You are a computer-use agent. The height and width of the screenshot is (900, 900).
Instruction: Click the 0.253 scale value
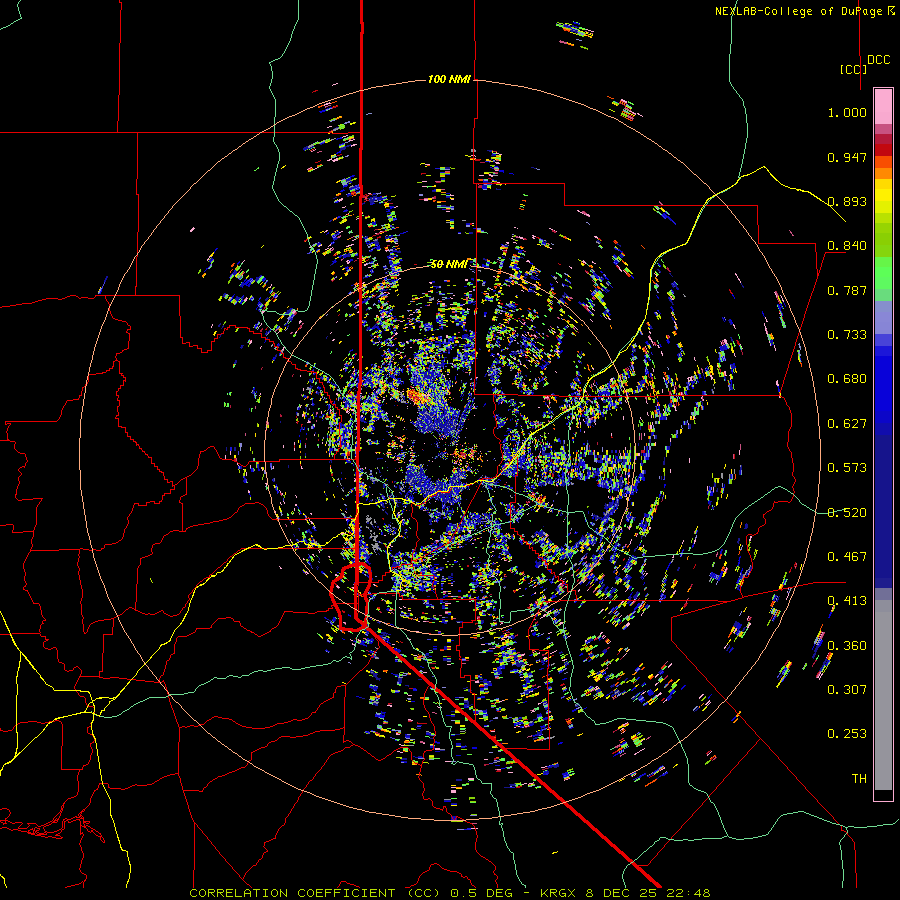click(x=847, y=734)
